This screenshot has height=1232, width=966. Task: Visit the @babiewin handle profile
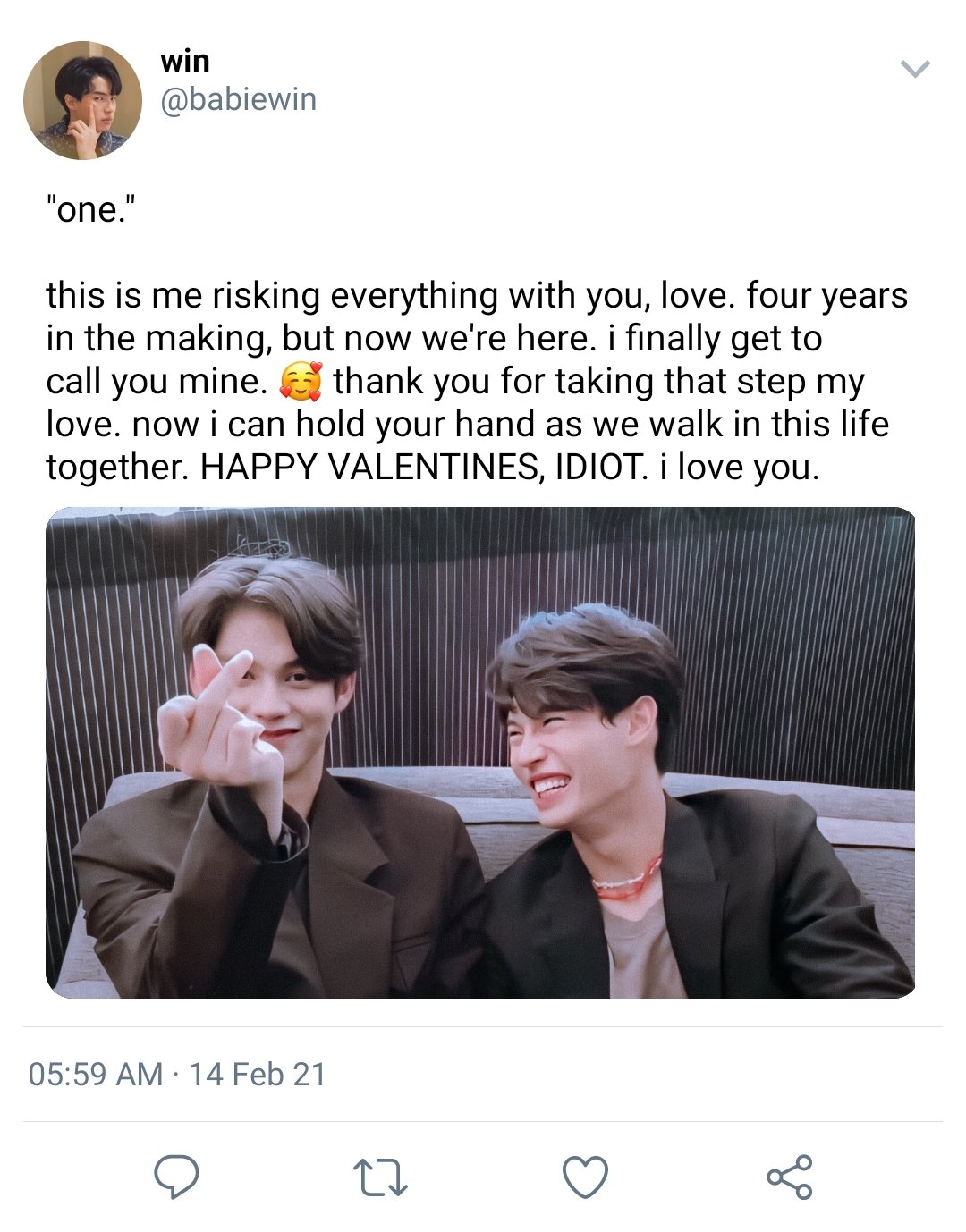click(x=238, y=99)
